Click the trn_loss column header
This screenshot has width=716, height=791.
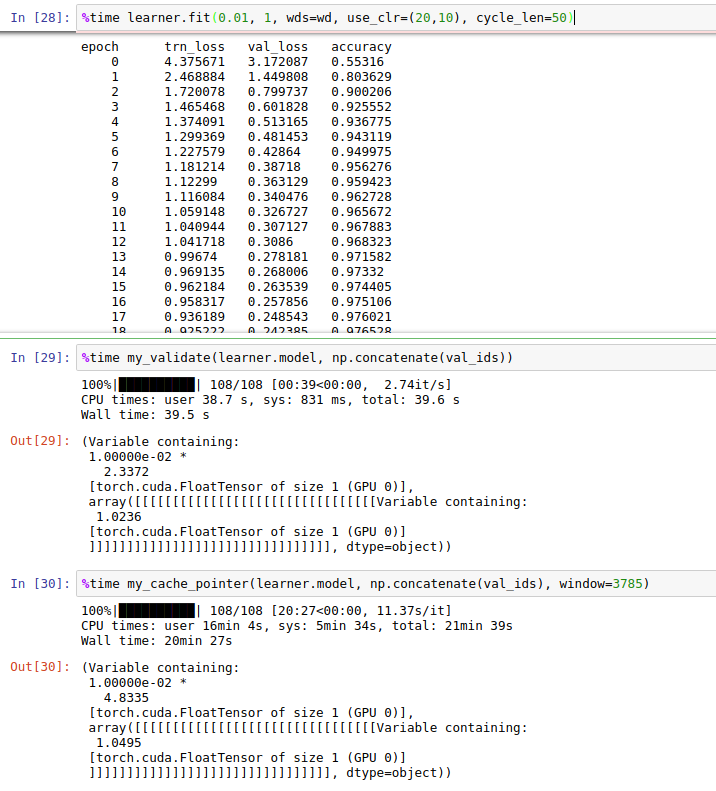click(193, 47)
